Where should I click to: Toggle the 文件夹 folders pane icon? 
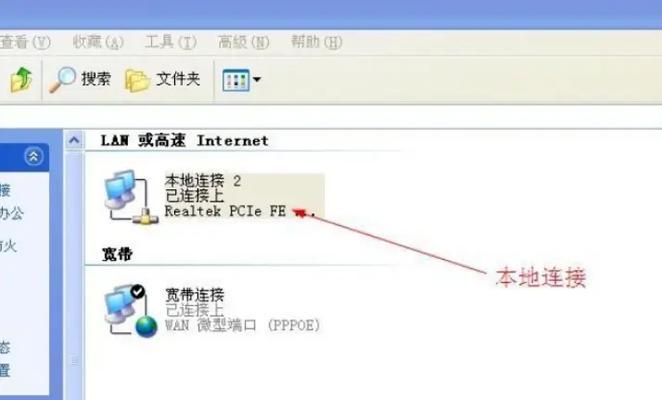tap(138, 80)
